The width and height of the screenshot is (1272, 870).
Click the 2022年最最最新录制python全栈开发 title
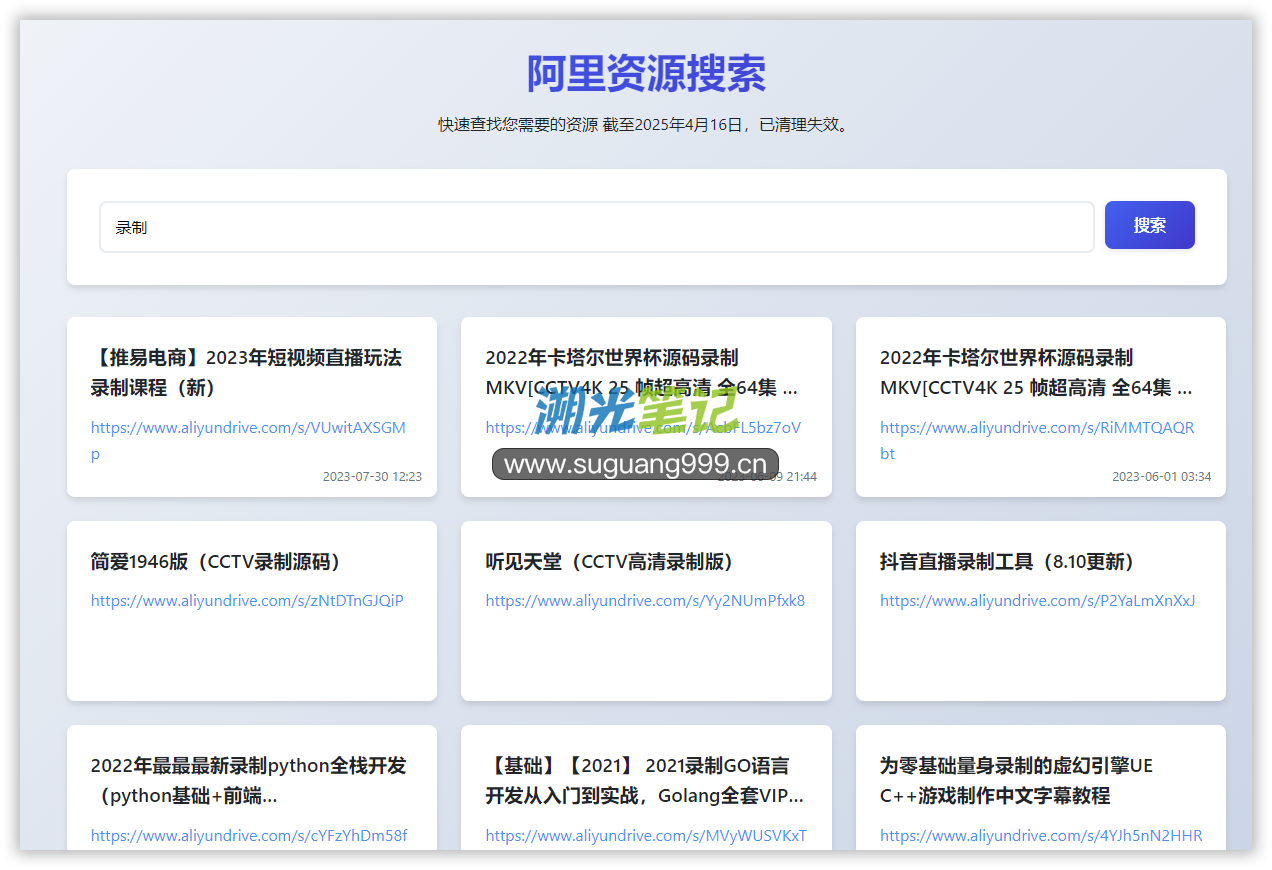[249, 781]
